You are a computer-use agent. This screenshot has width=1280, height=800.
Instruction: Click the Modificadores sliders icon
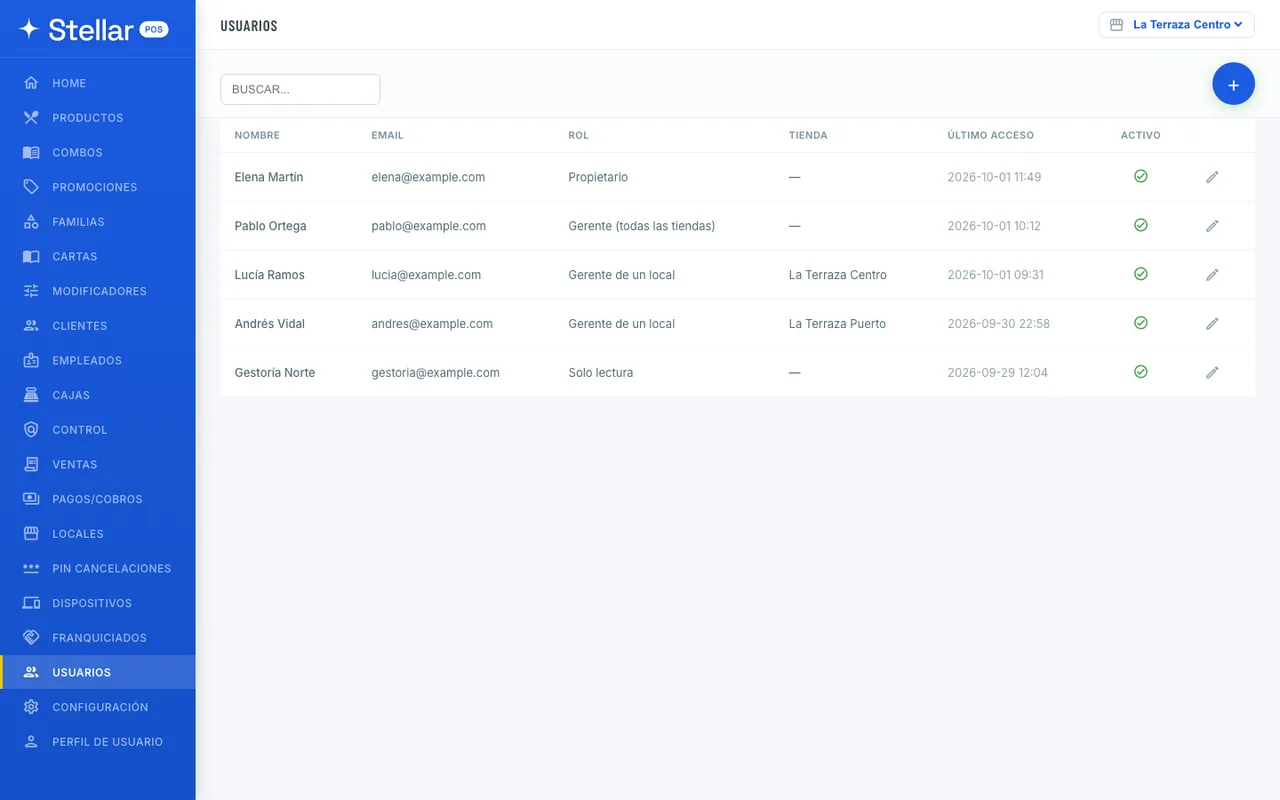[31, 291]
